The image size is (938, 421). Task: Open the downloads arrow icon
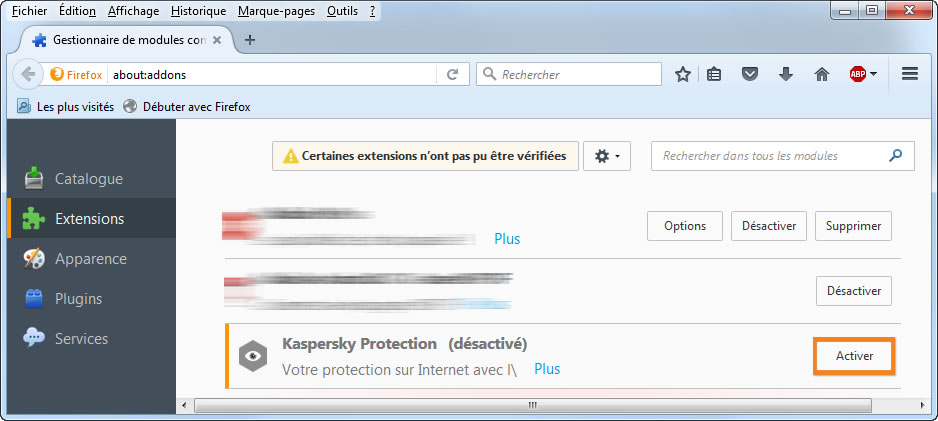coord(786,74)
